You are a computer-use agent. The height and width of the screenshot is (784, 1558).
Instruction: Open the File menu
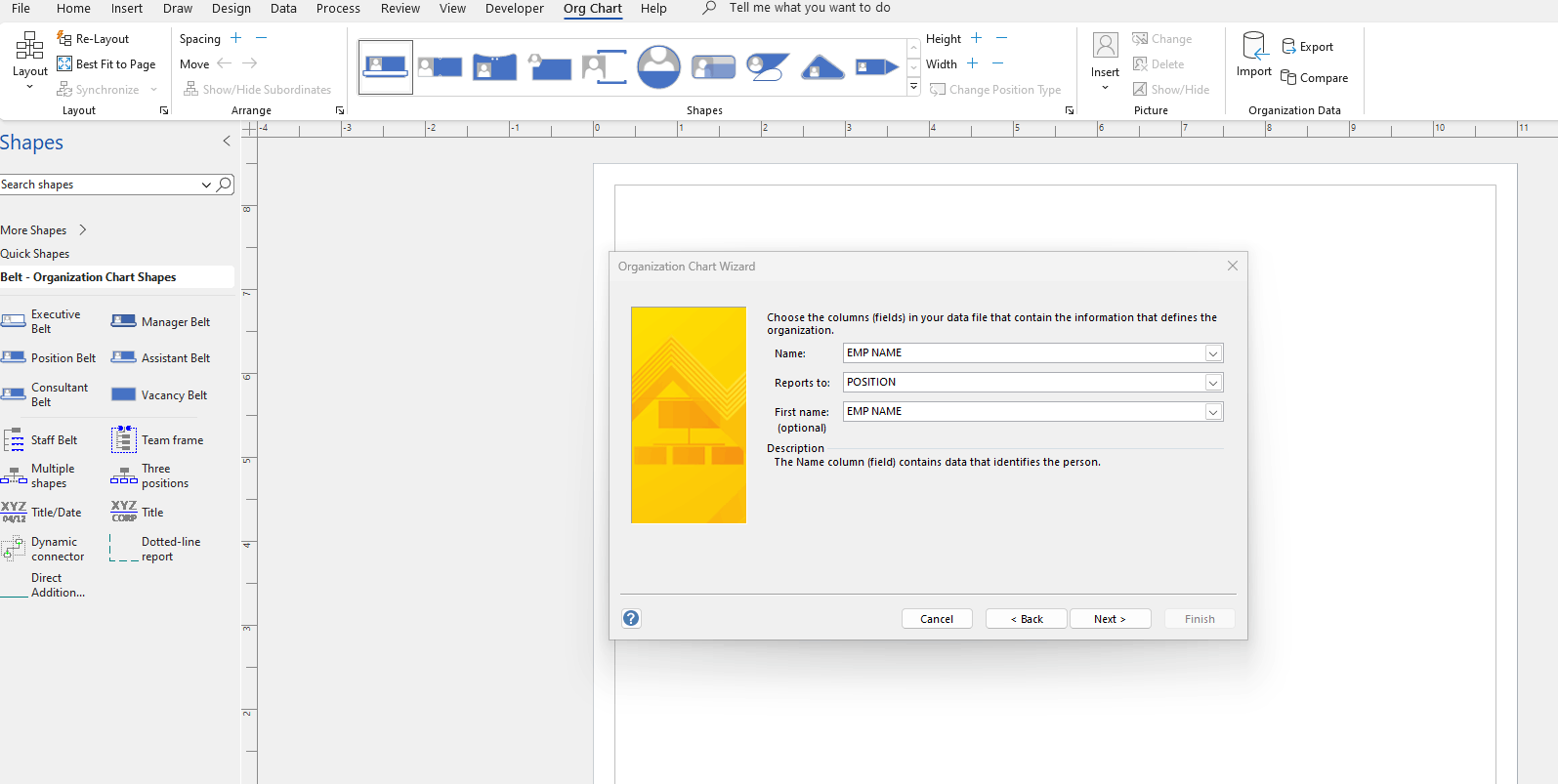click(x=21, y=9)
